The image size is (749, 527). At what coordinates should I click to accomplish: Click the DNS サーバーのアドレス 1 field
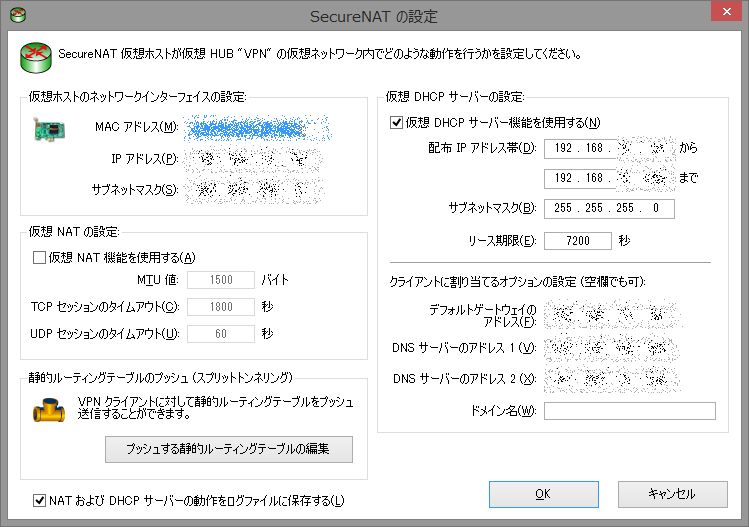pyautogui.click(x=611, y=348)
